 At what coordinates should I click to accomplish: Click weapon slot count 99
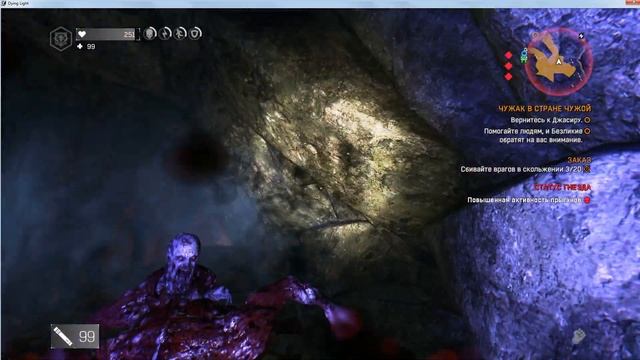point(87,337)
